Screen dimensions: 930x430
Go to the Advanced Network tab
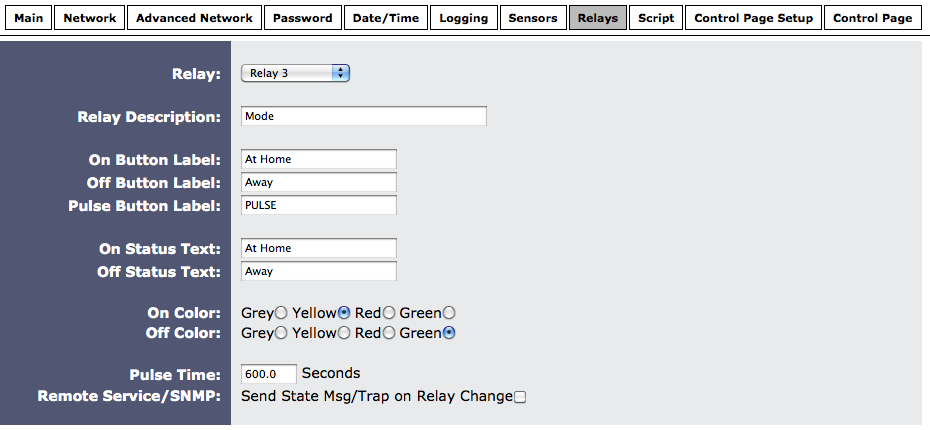point(195,18)
